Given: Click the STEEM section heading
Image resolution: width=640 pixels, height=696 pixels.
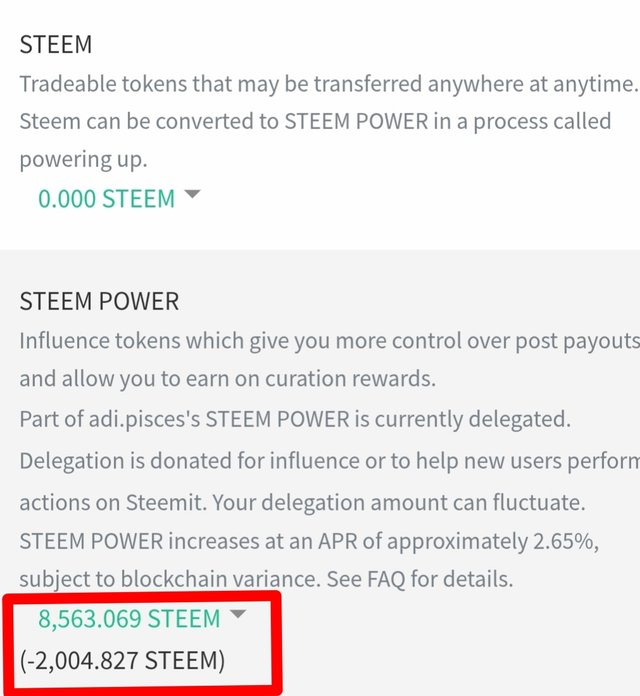Looking at the screenshot, I should click(x=56, y=45).
